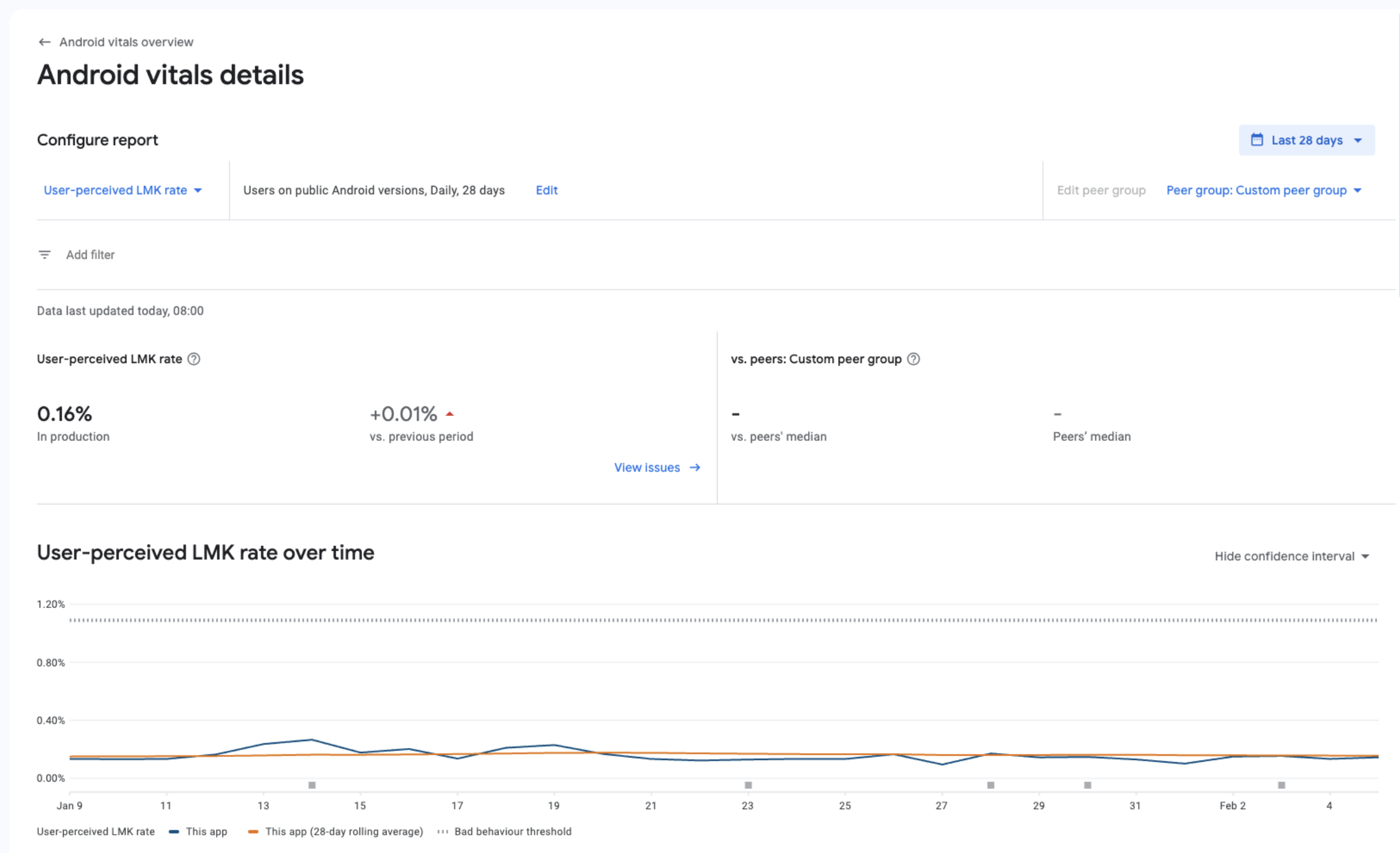Click the Add filter icon

point(45,254)
